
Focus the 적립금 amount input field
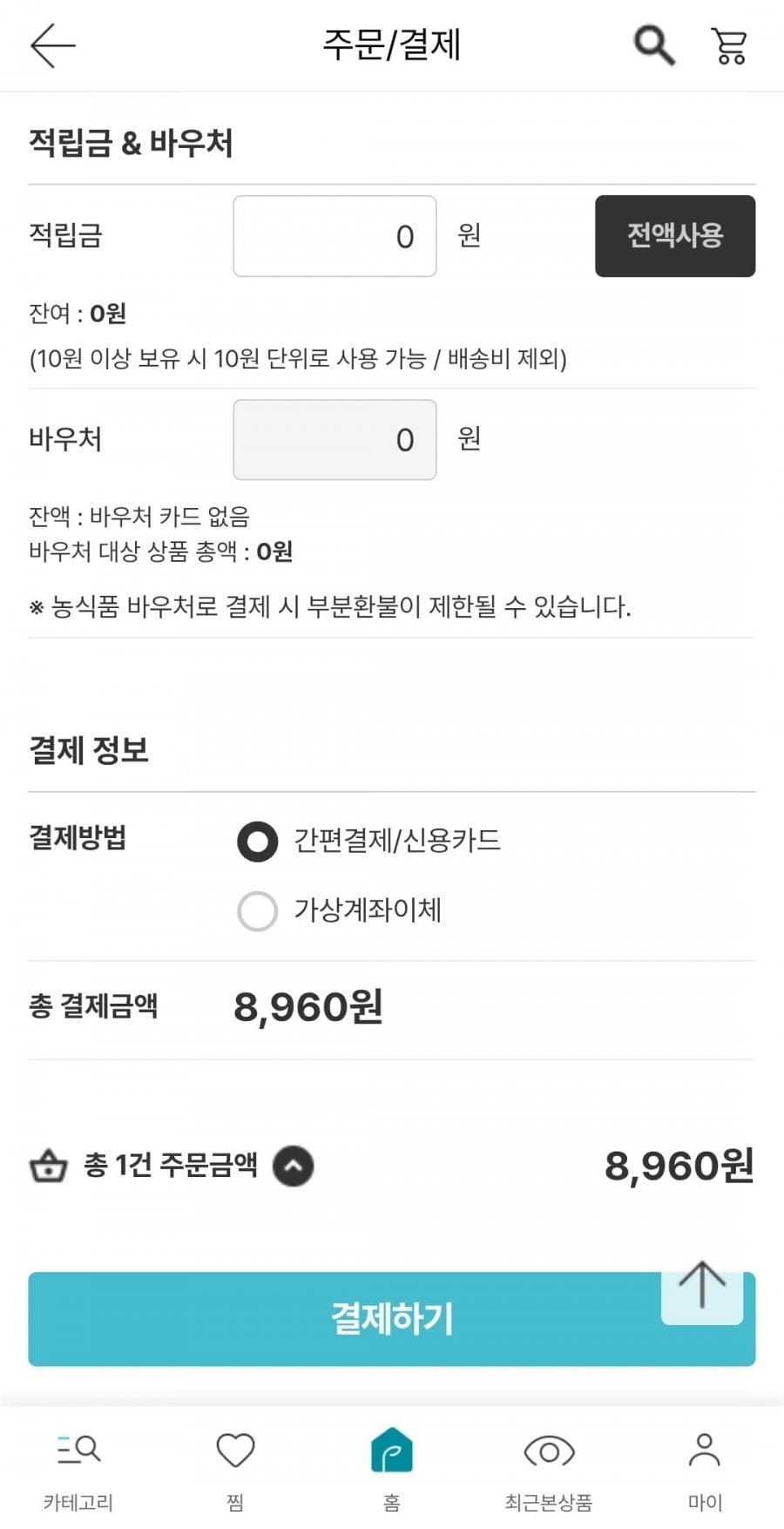point(335,236)
